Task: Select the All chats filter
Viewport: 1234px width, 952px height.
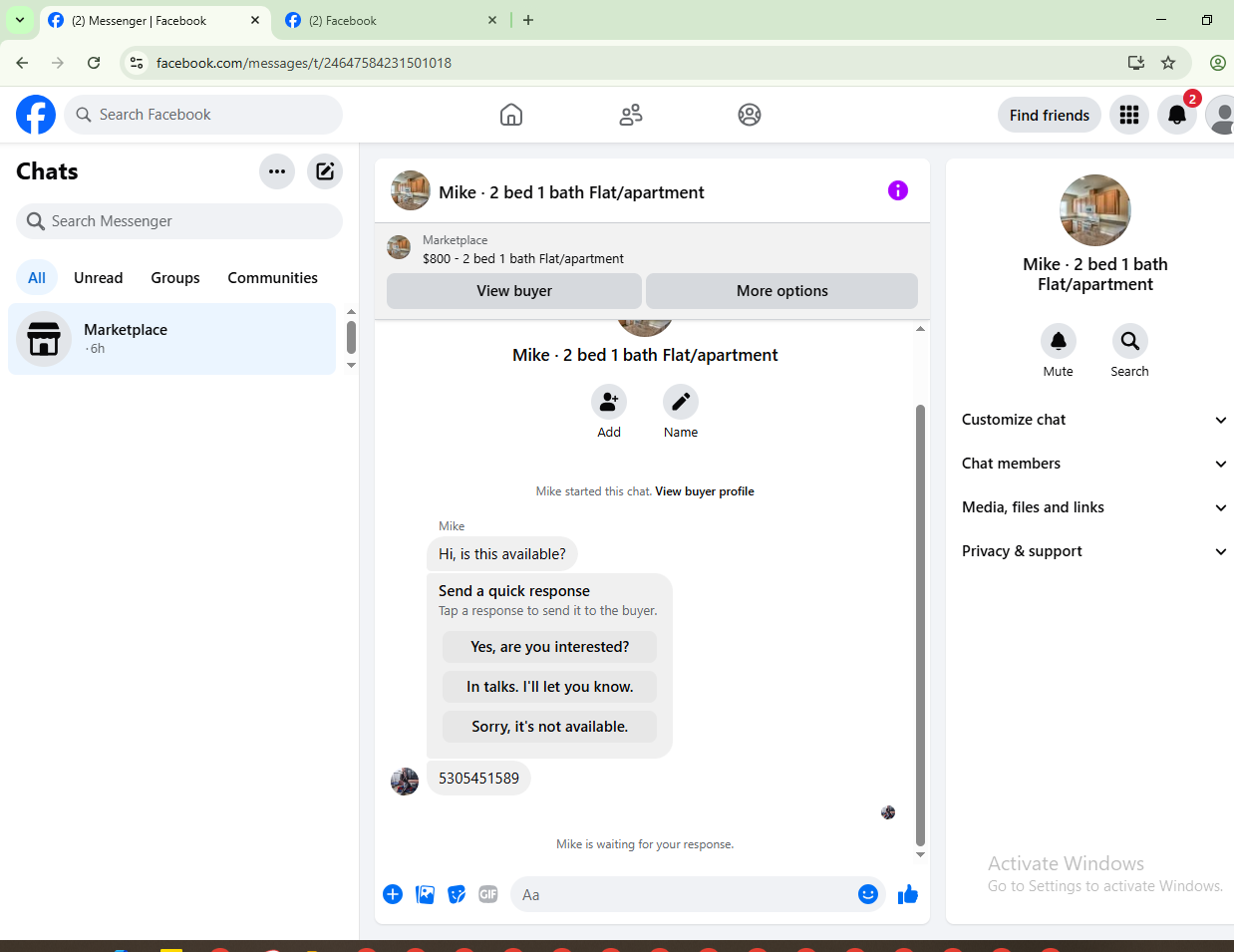Action: click(37, 278)
